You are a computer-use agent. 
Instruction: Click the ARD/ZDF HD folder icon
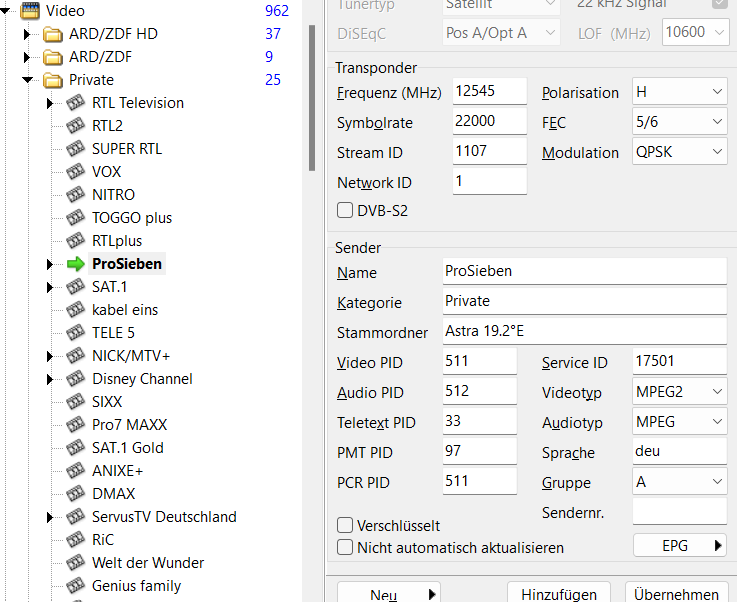point(54,34)
